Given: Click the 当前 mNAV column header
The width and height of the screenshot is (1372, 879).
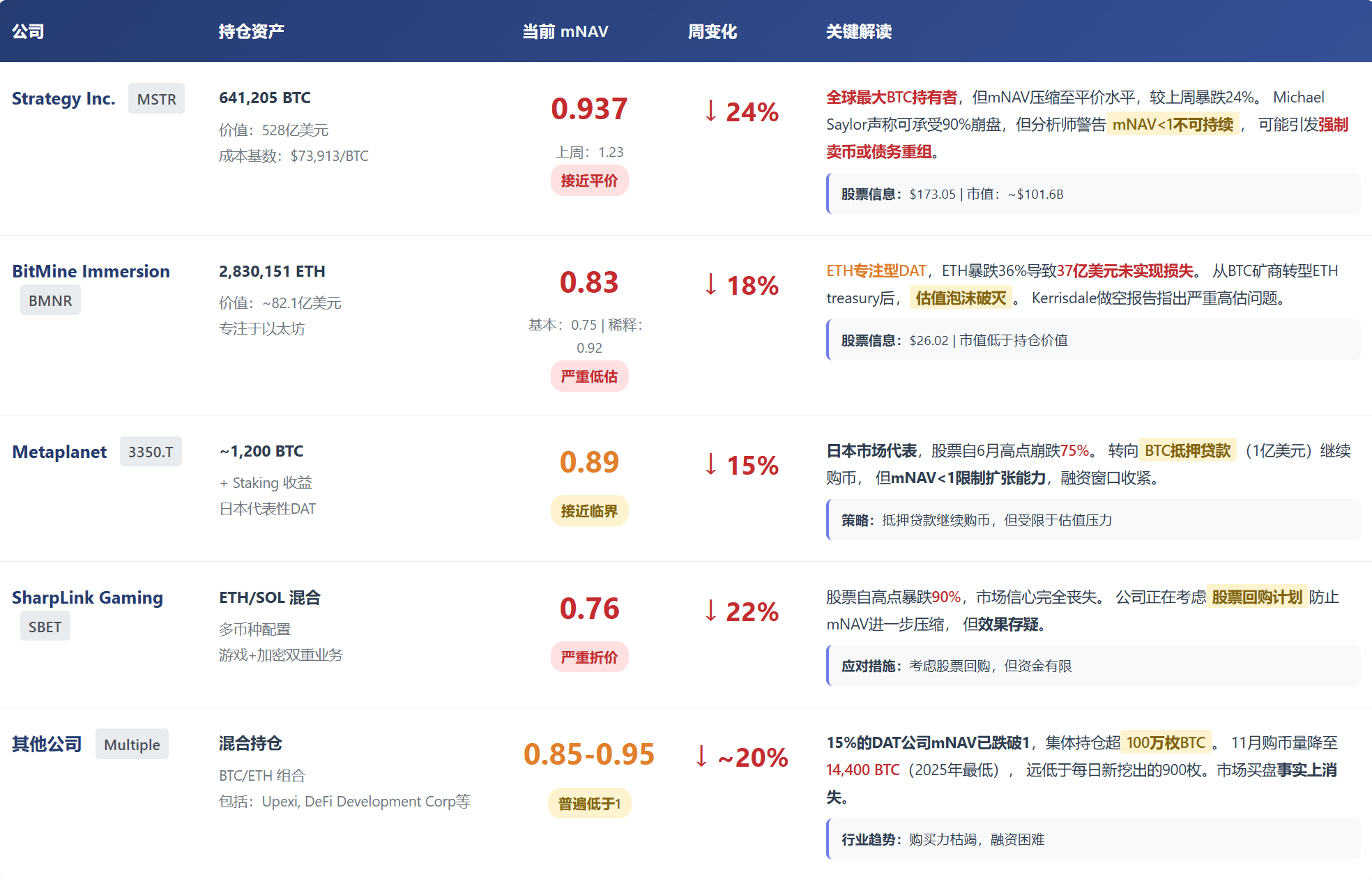Looking at the screenshot, I should coord(565,31).
